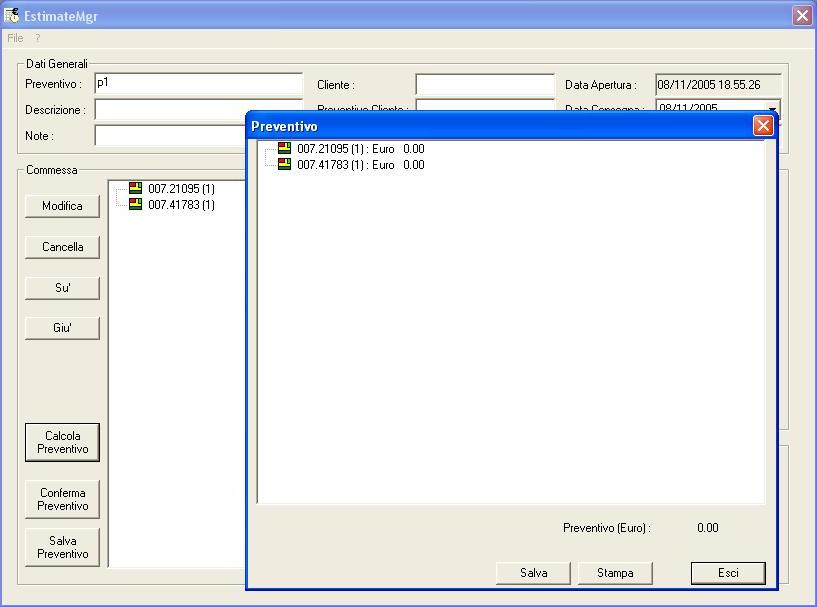The image size is (817, 607).
Task: Click the EstimateMgr application icon in title bar
Action: (x=11, y=16)
